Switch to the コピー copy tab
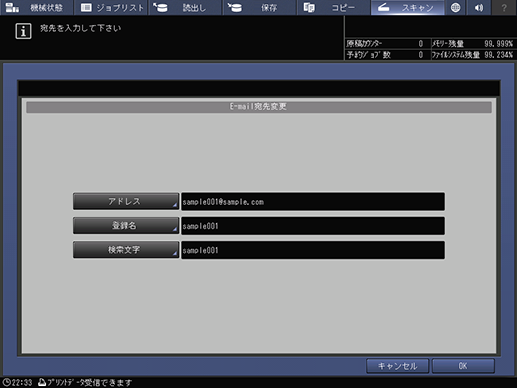This screenshot has height=388, width=517. (x=334, y=7)
